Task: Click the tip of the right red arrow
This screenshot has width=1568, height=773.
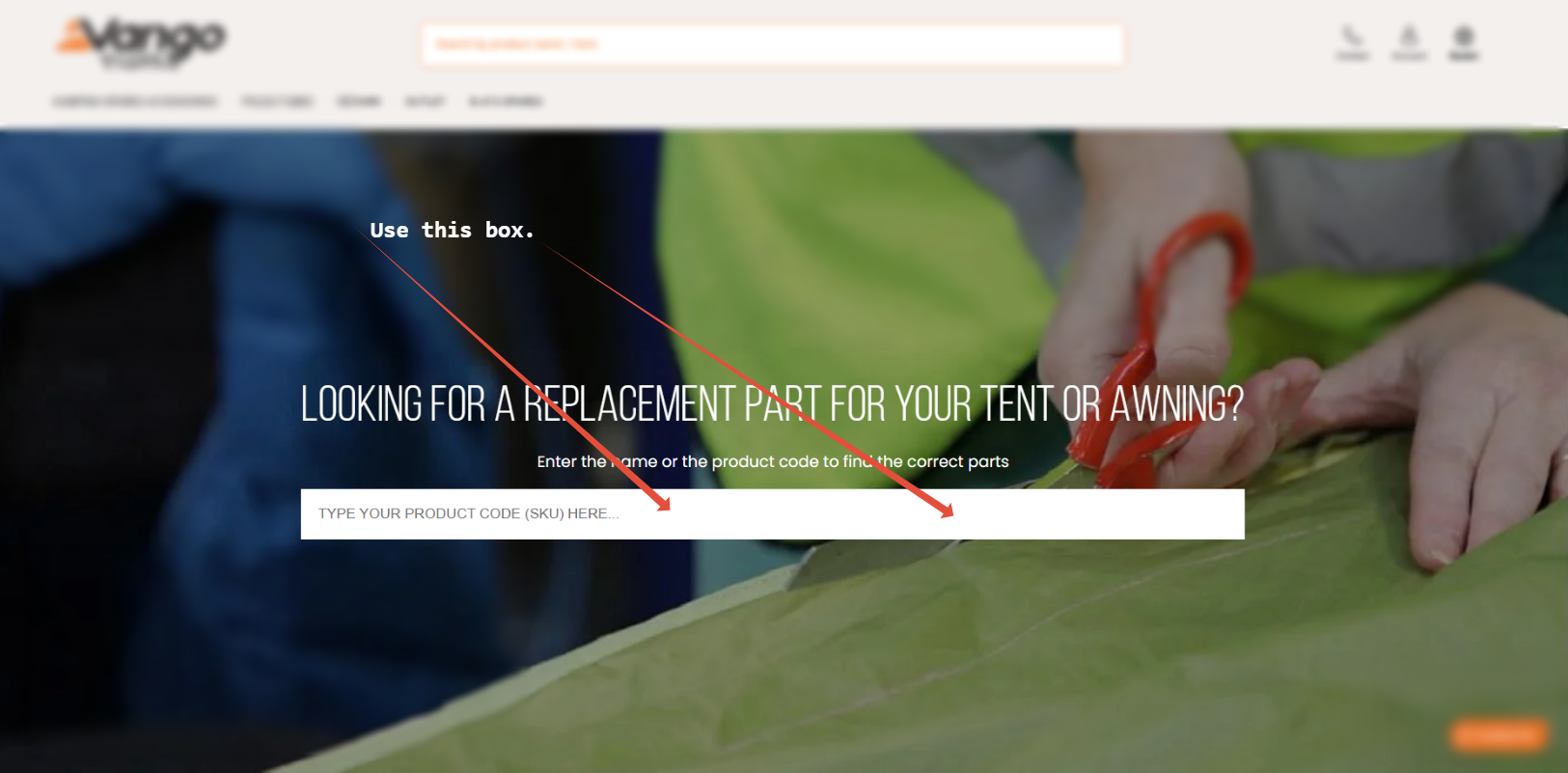Action: tap(949, 512)
